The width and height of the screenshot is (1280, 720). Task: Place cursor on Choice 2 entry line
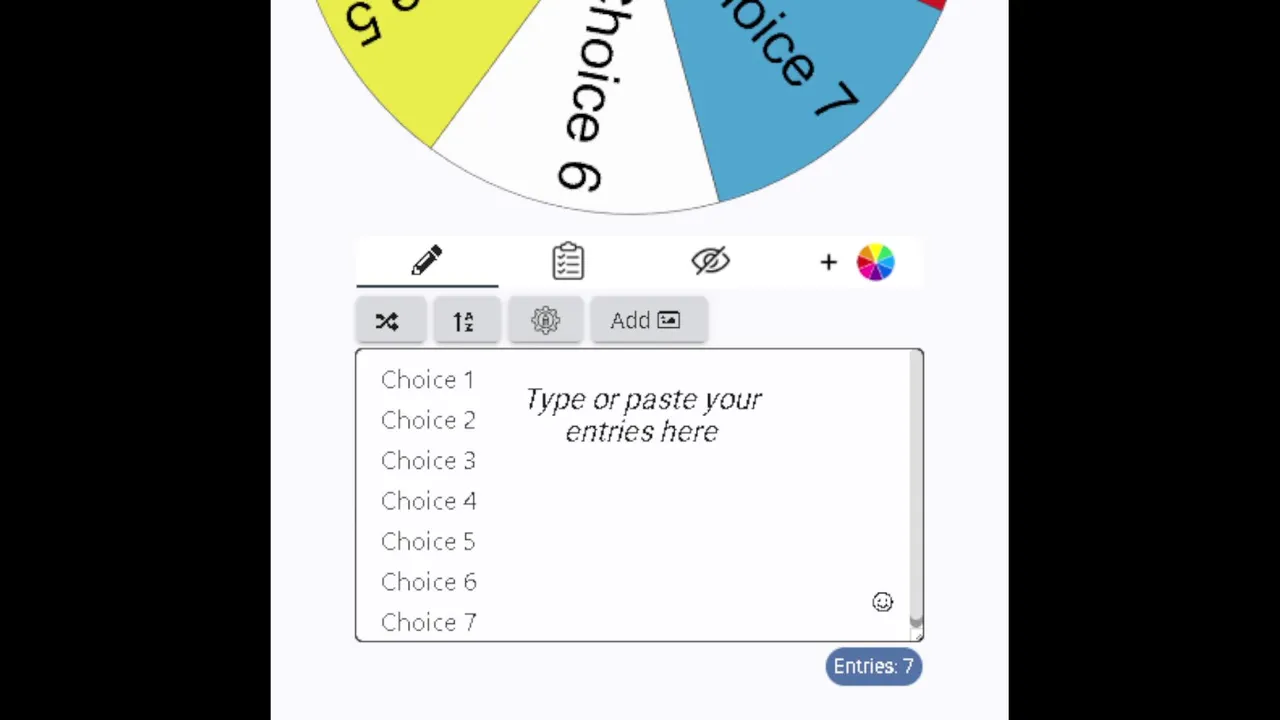[428, 420]
